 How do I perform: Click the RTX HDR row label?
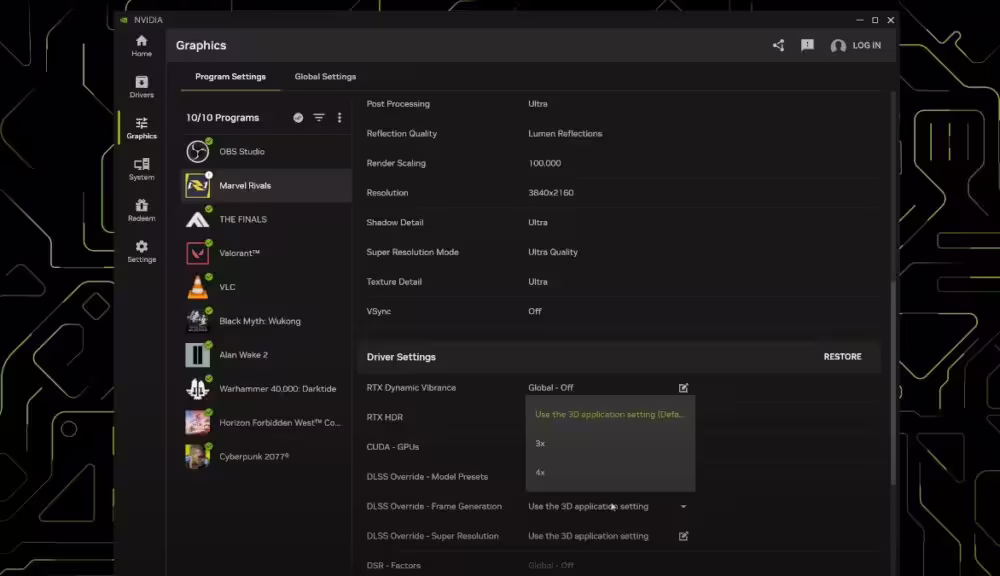coord(385,417)
